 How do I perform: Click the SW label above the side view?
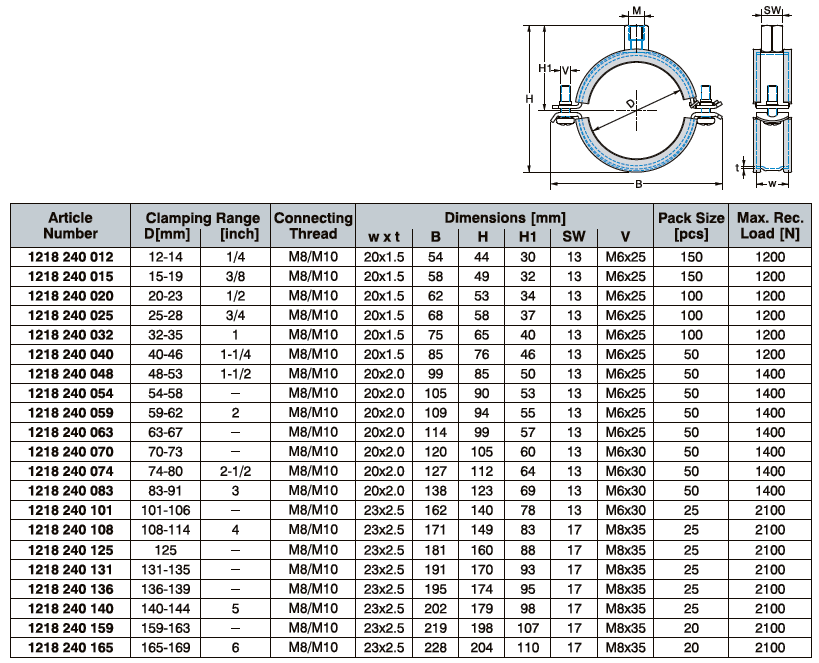[x=772, y=11]
